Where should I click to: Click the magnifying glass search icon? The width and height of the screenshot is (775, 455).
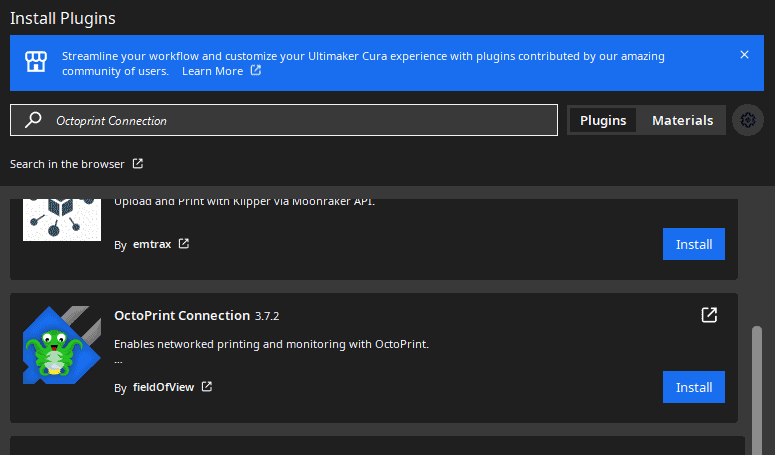(x=33, y=120)
